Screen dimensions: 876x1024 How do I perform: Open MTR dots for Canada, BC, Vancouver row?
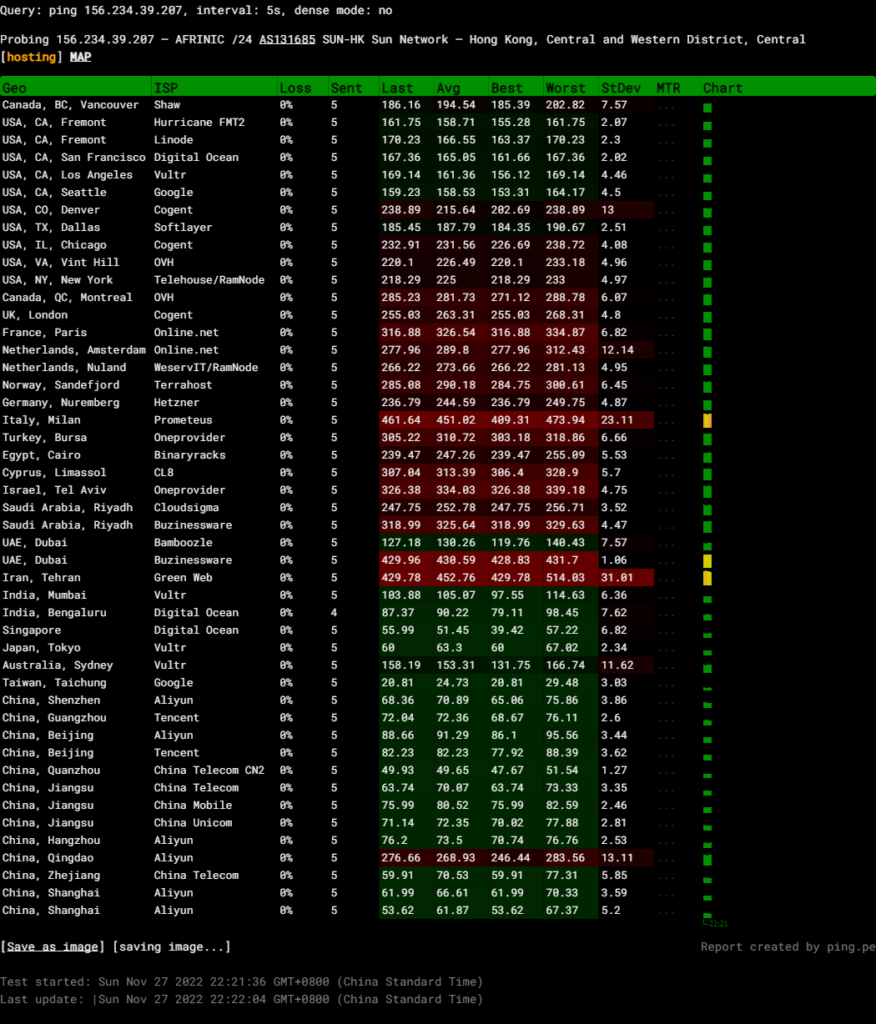coord(667,106)
